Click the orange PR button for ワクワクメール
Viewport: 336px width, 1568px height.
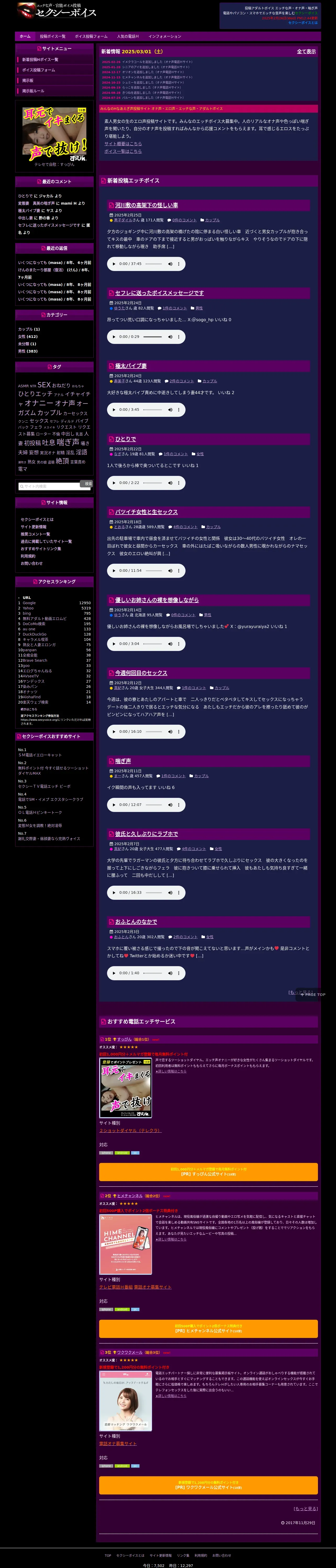pos(208,1485)
